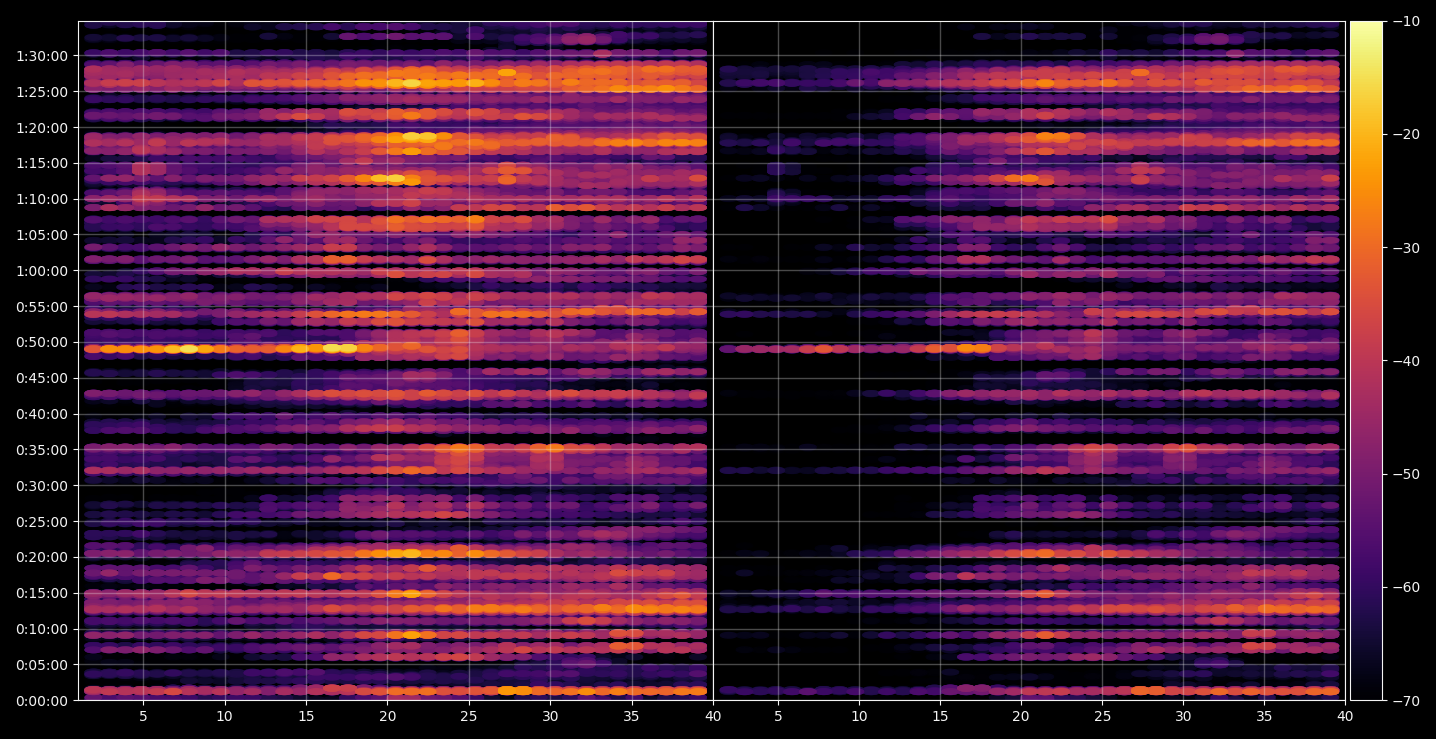Image resolution: width=1436 pixels, height=739 pixels.
Task: Click x-axis label 35 under the right heatmap
Action: 1264,716
